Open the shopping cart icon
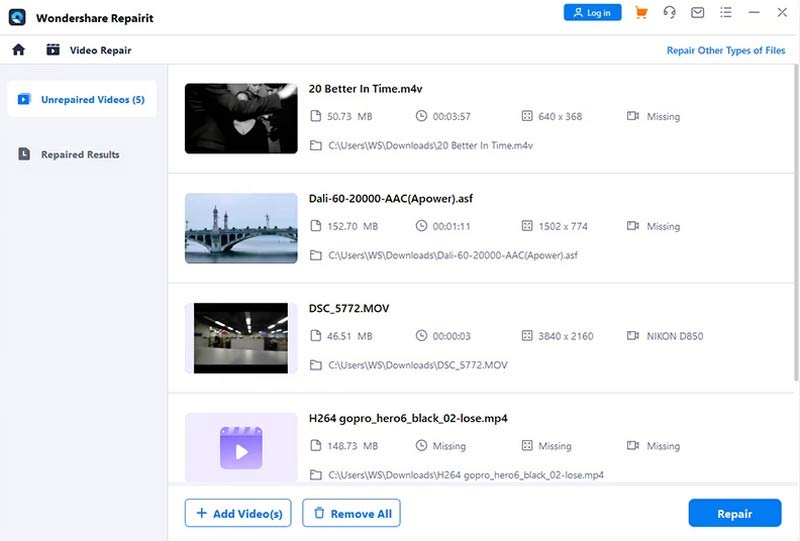 point(642,13)
